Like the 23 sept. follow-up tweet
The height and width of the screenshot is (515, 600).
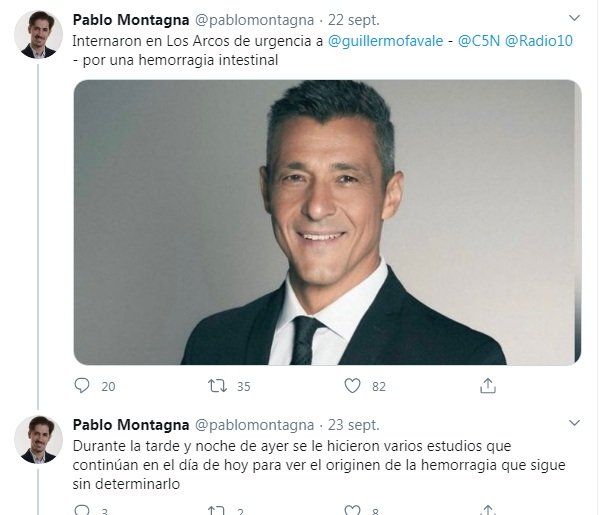pyautogui.click(x=352, y=510)
